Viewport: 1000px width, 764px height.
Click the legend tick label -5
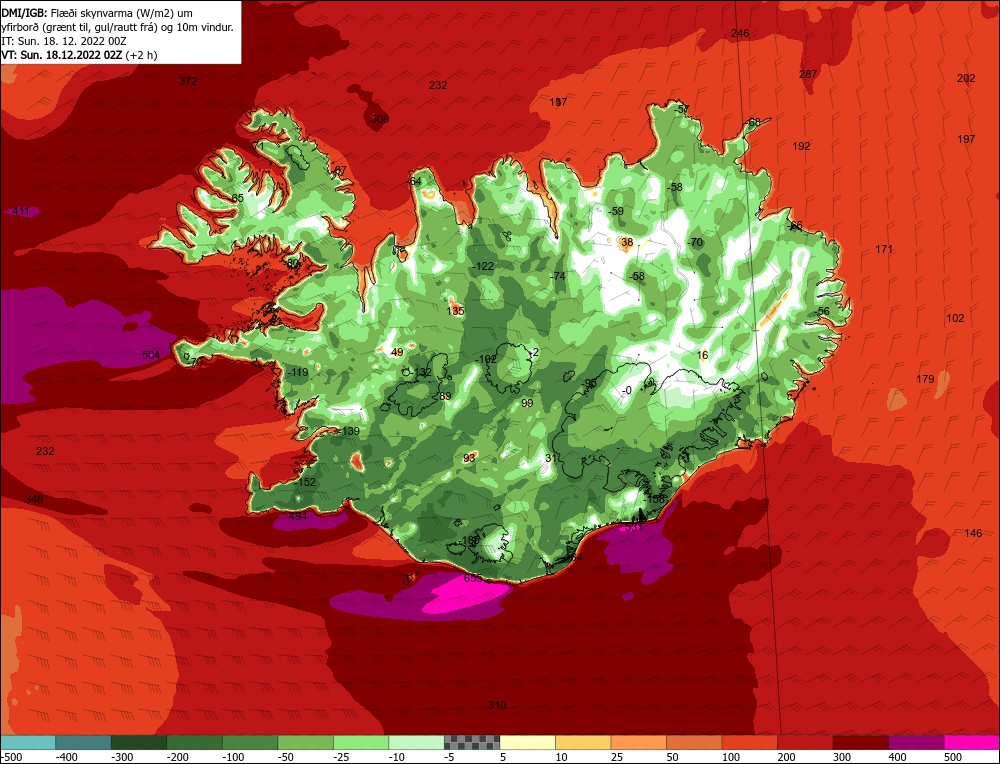[452, 757]
